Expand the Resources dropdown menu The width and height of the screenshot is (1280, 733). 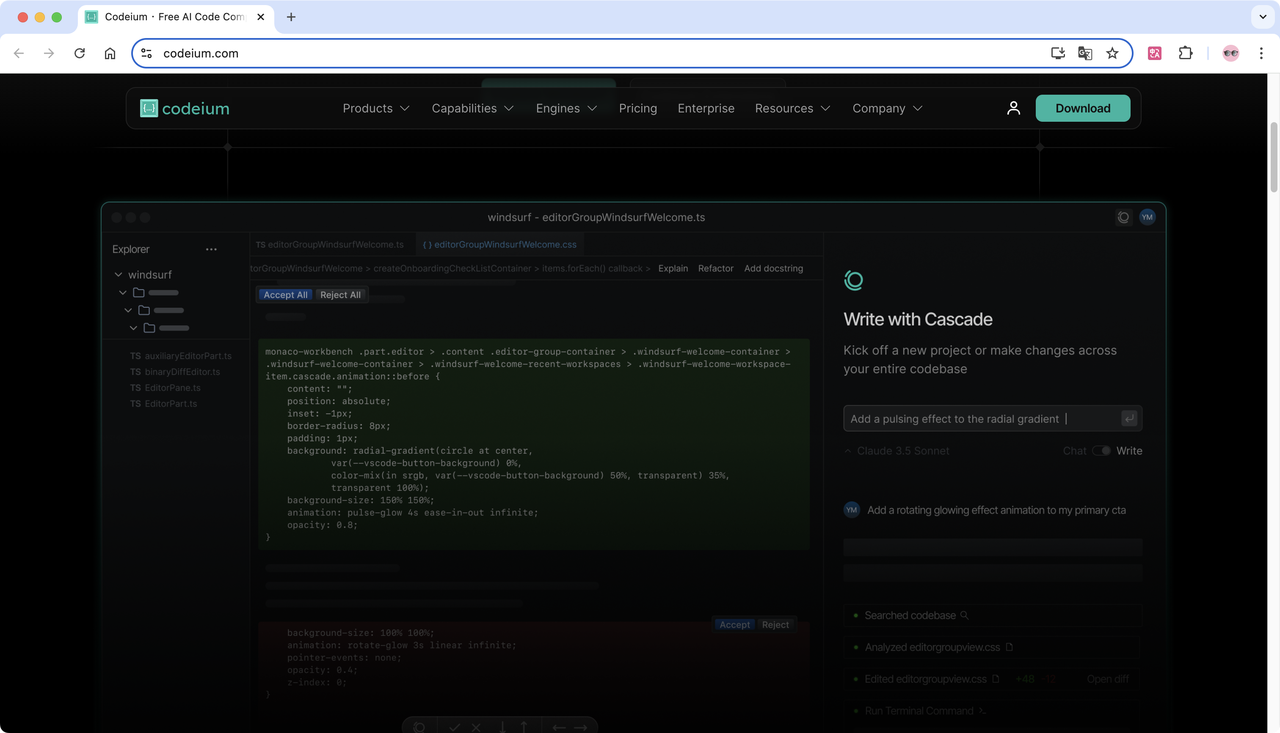[793, 108]
